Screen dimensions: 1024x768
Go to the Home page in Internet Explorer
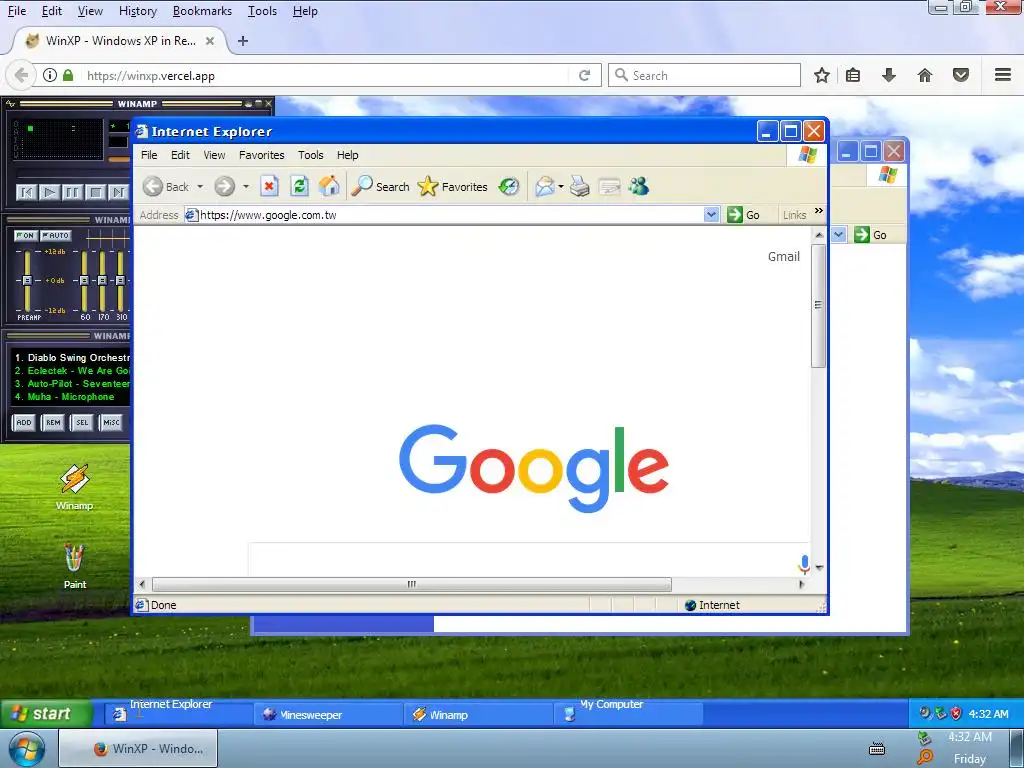(329, 187)
